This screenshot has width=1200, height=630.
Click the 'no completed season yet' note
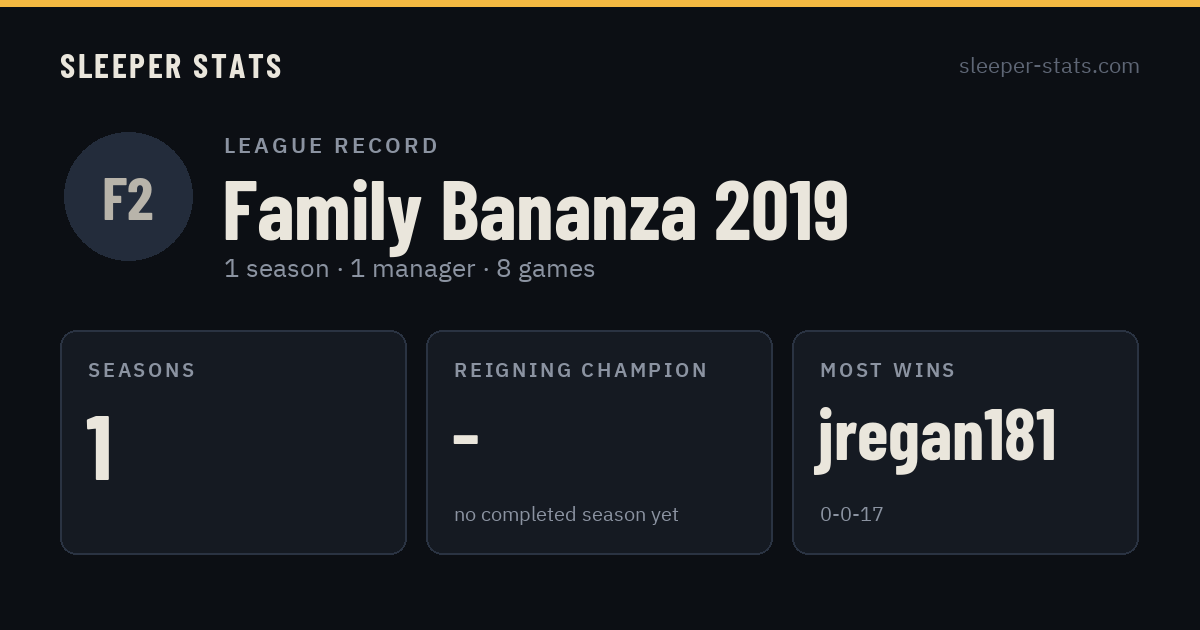tap(566, 515)
